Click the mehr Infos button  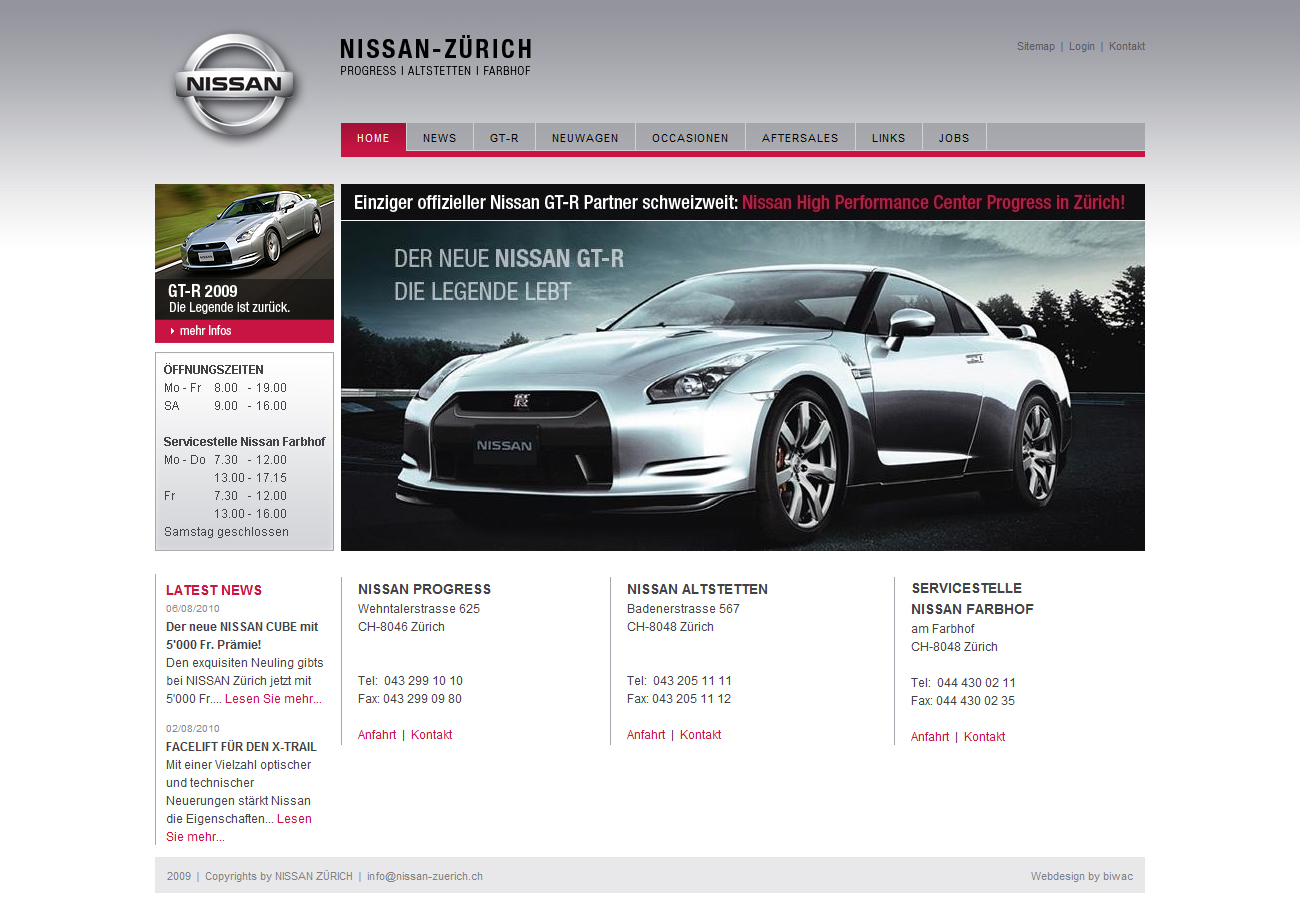244,331
